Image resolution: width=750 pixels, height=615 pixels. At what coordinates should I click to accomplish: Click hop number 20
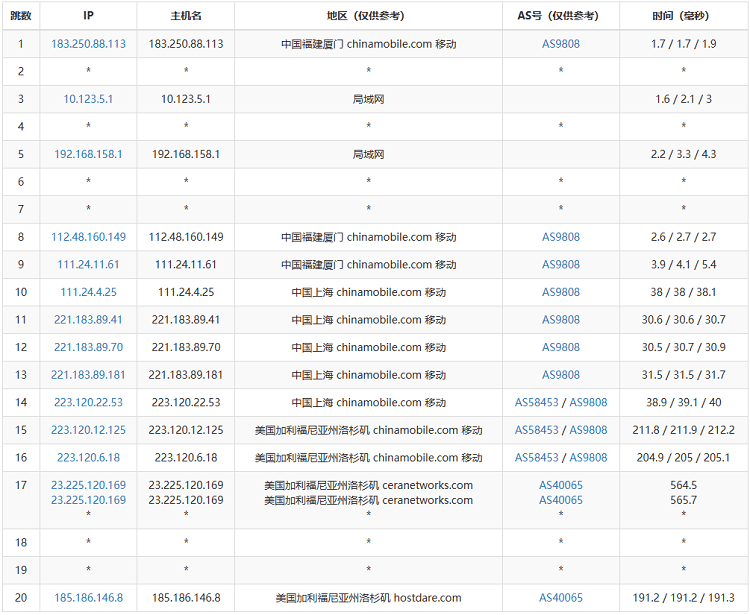(21, 598)
